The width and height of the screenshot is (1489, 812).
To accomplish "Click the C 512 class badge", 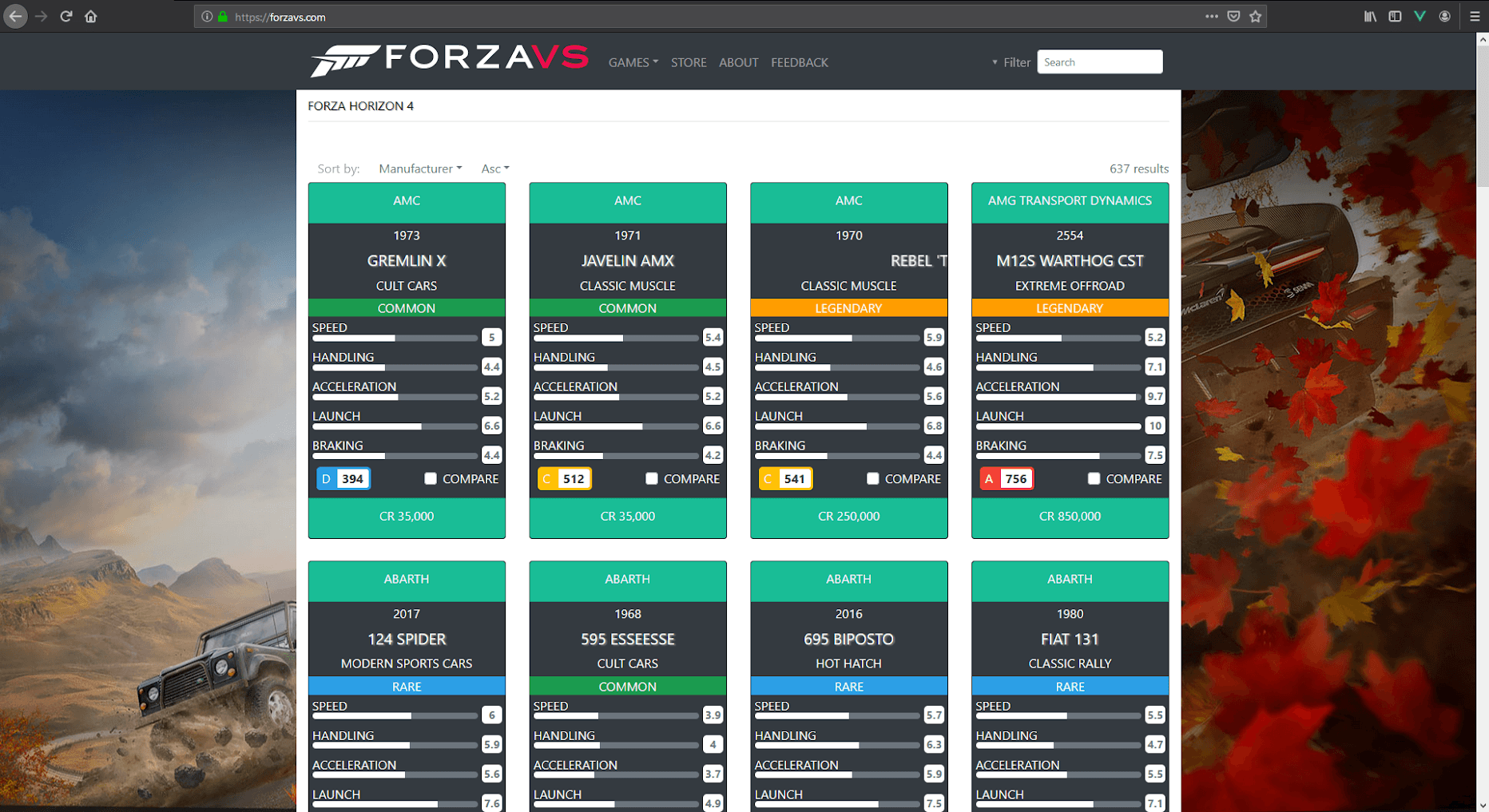I will (565, 479).
